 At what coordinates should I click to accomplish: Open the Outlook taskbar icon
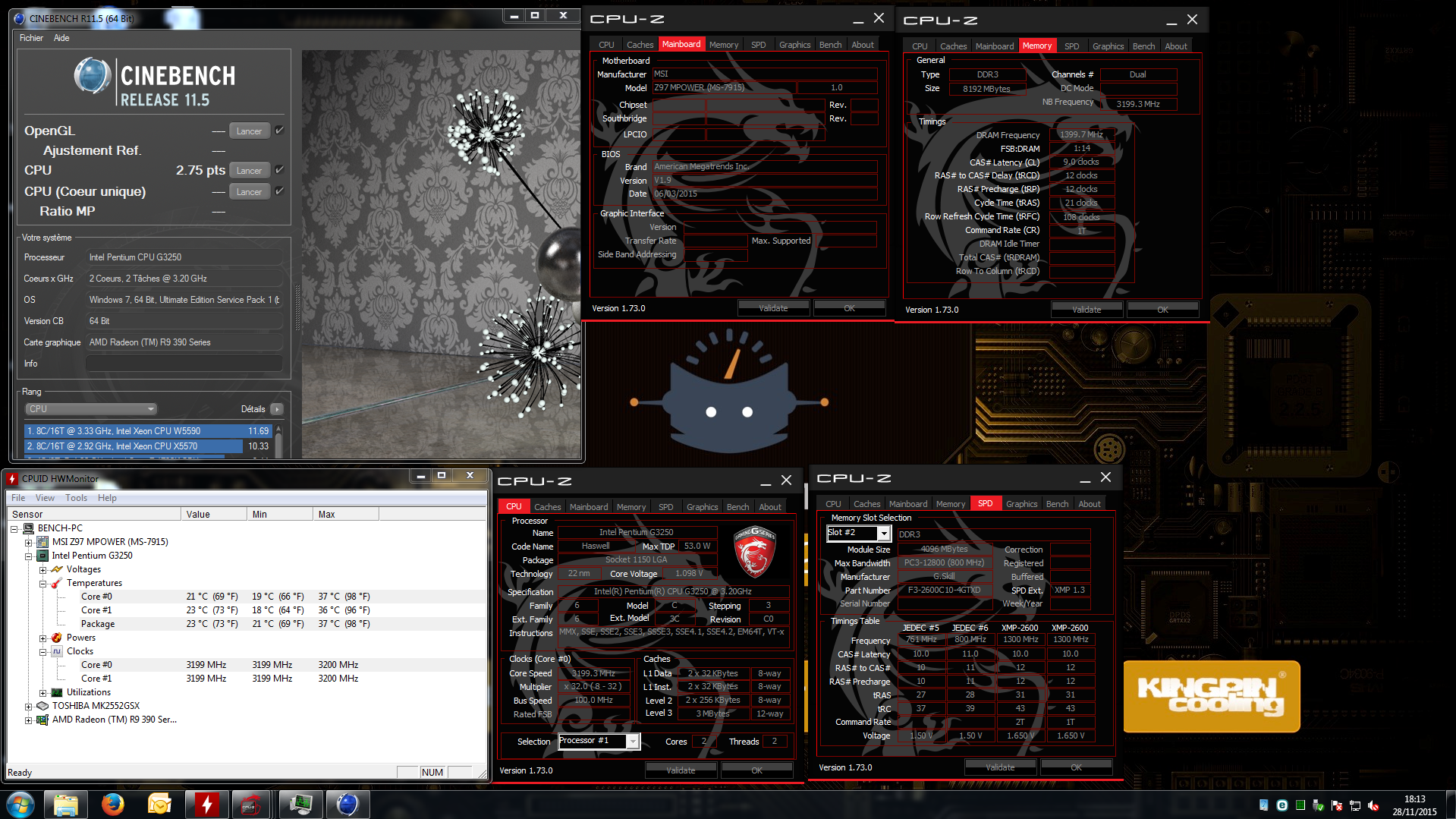pyautogui.click(x=160, y=804)
